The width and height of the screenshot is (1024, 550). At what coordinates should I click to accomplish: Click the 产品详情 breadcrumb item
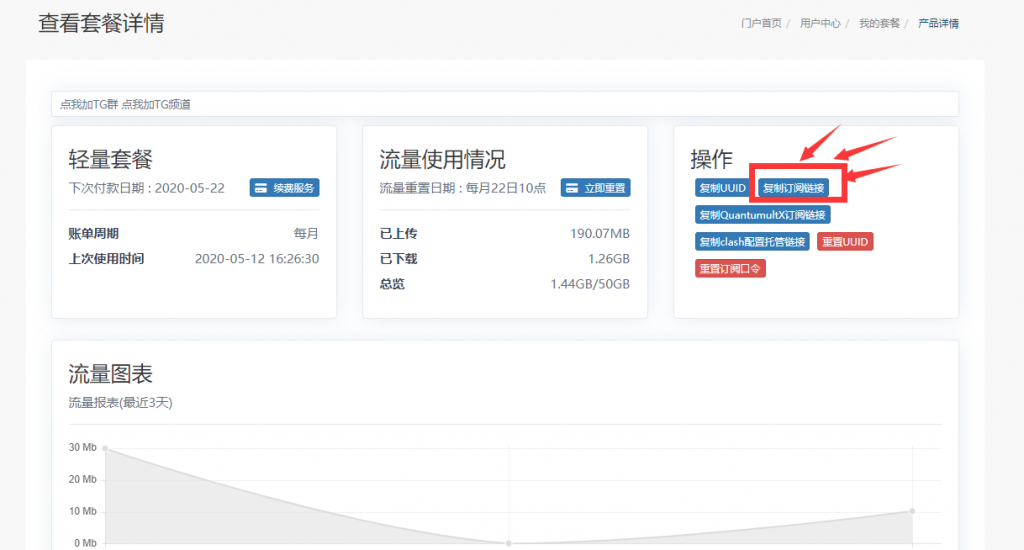coord(938,24)
